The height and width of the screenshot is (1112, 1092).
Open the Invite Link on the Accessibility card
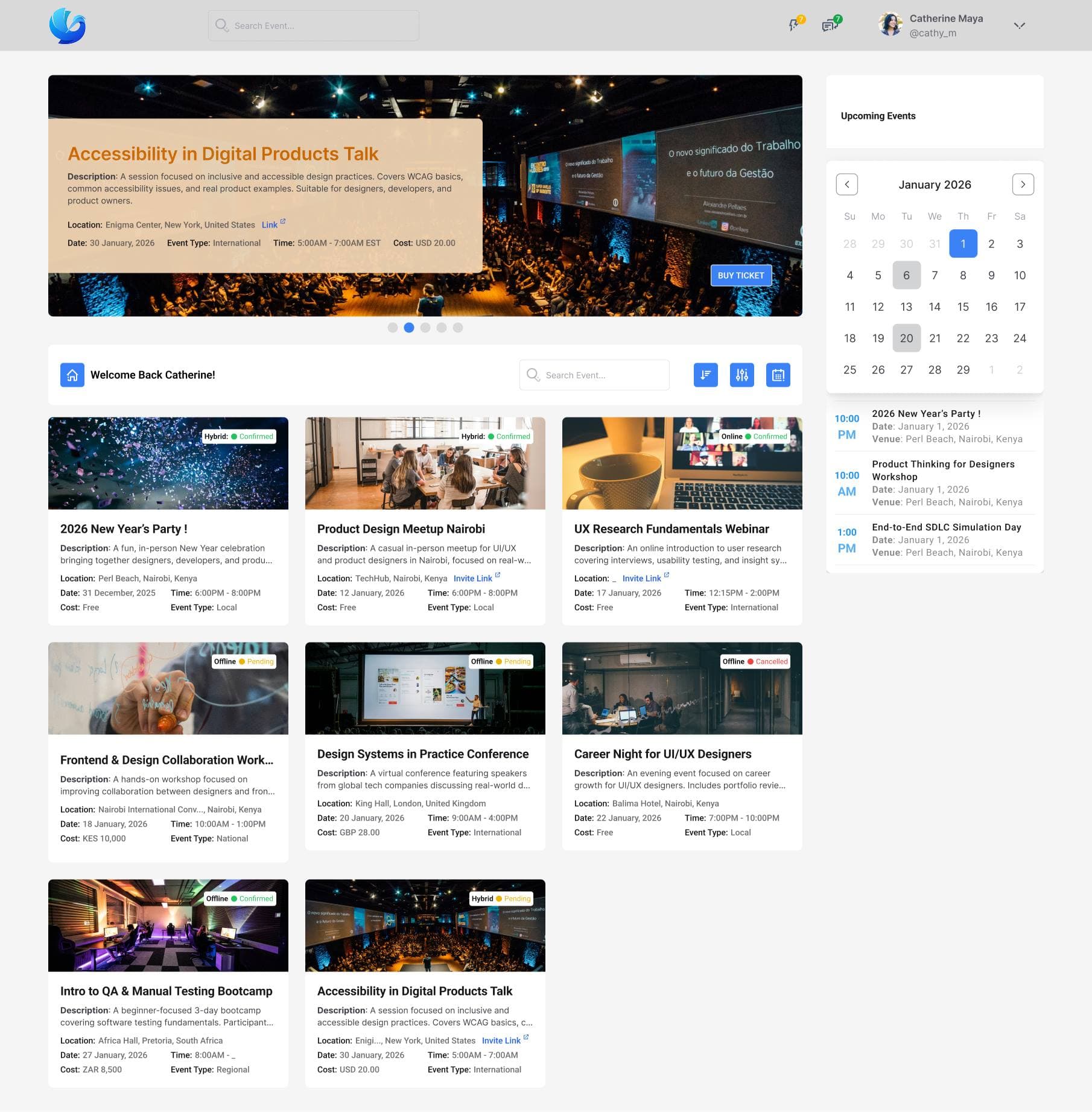point(505,1040)
